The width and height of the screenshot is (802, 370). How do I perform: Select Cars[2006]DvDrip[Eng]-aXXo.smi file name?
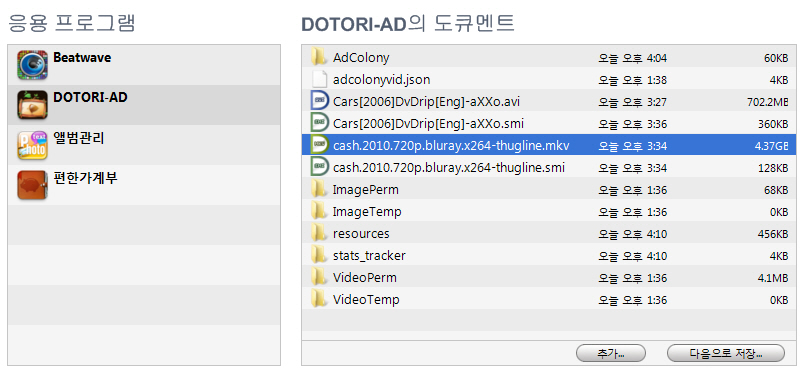tap(428, 124)
